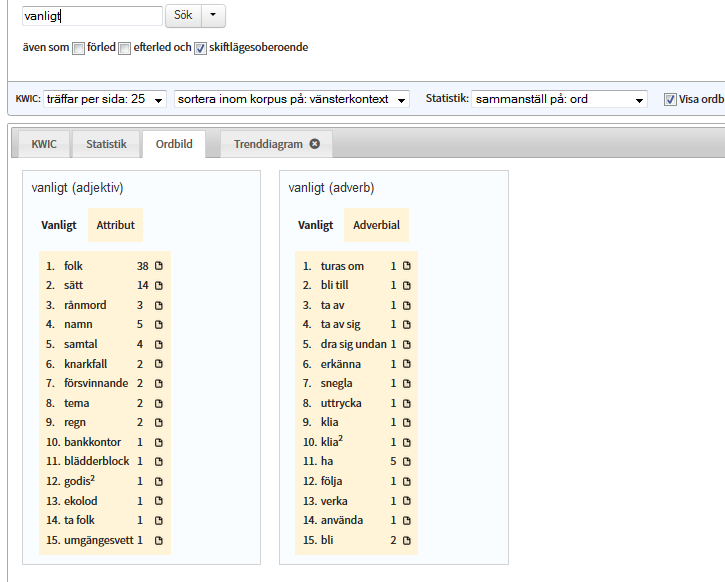Screen dimensions: 725x582
Task: Click the word blädderblock in list
Action: click(x=97, y=461)
